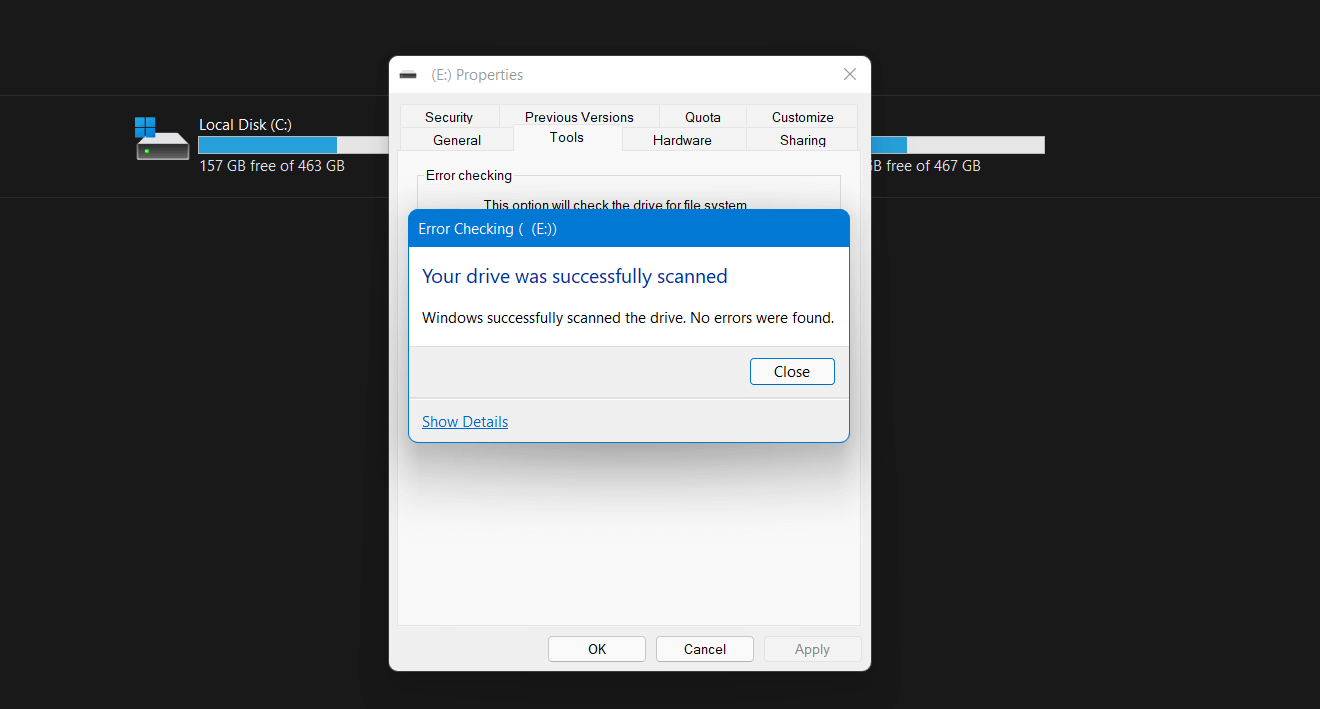The width and height of the screenshot is (1320, 709).
Task: Go to the Customize tab
Action: [x=802, y=117]
